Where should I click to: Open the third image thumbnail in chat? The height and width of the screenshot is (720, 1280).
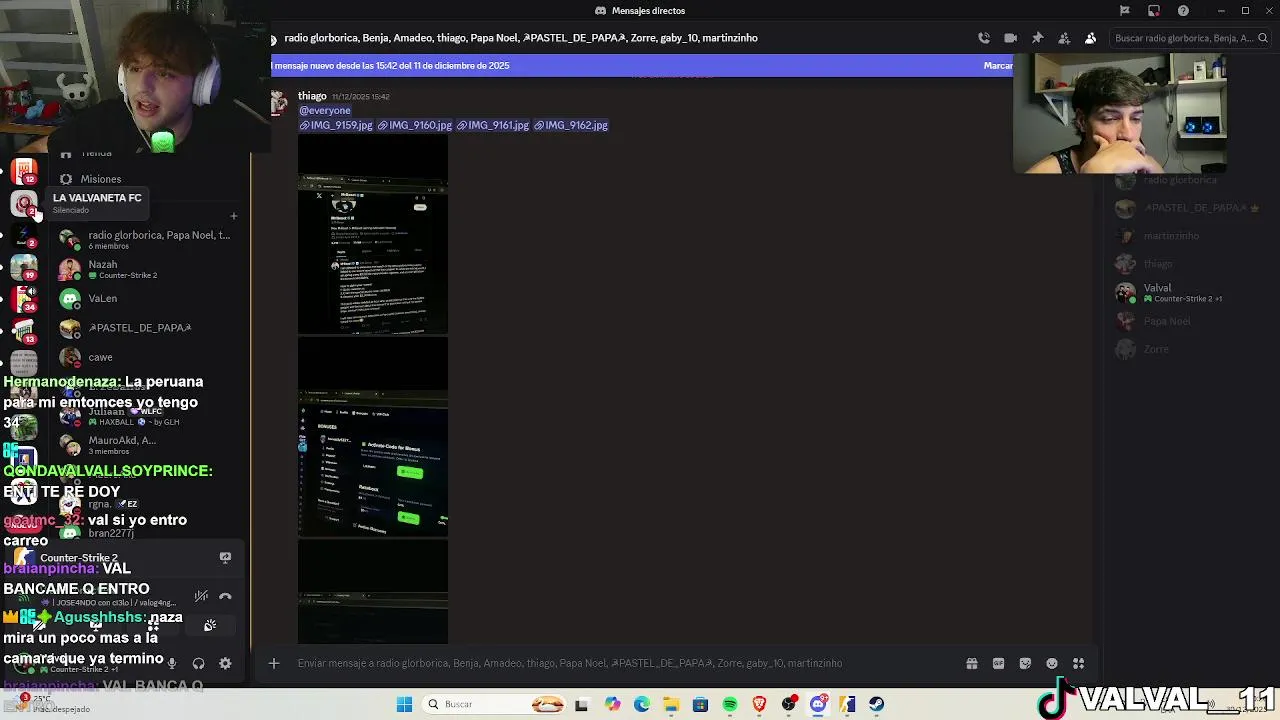[373, 592]
